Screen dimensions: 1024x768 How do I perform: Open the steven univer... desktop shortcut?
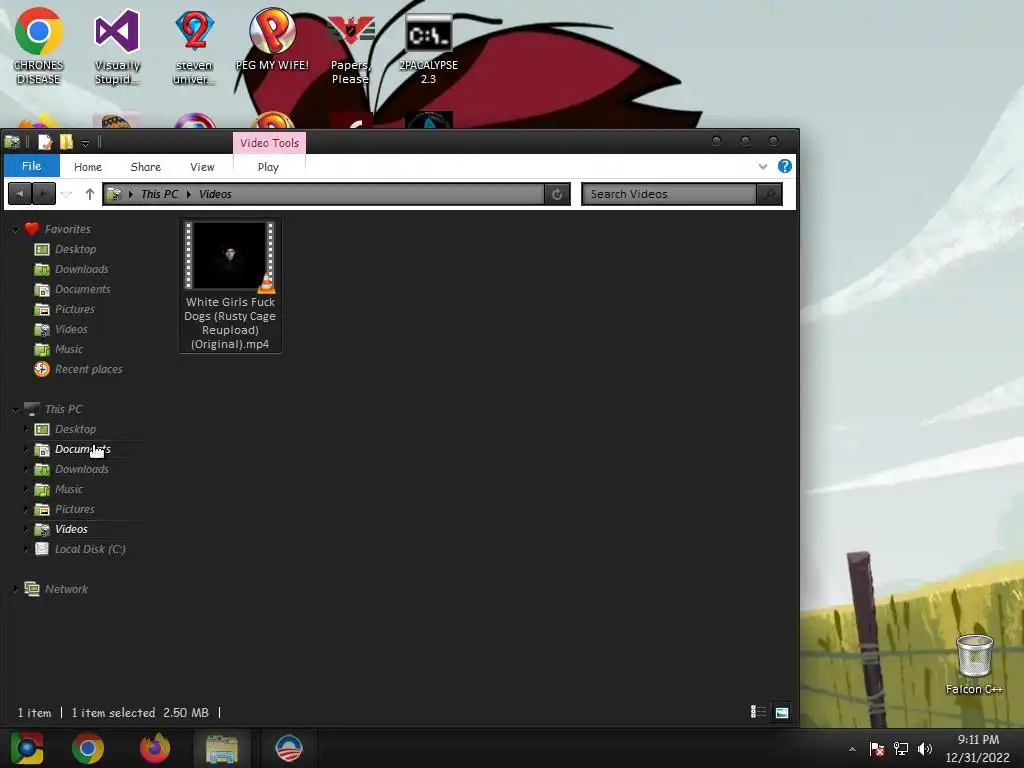[x=194, y=46]
